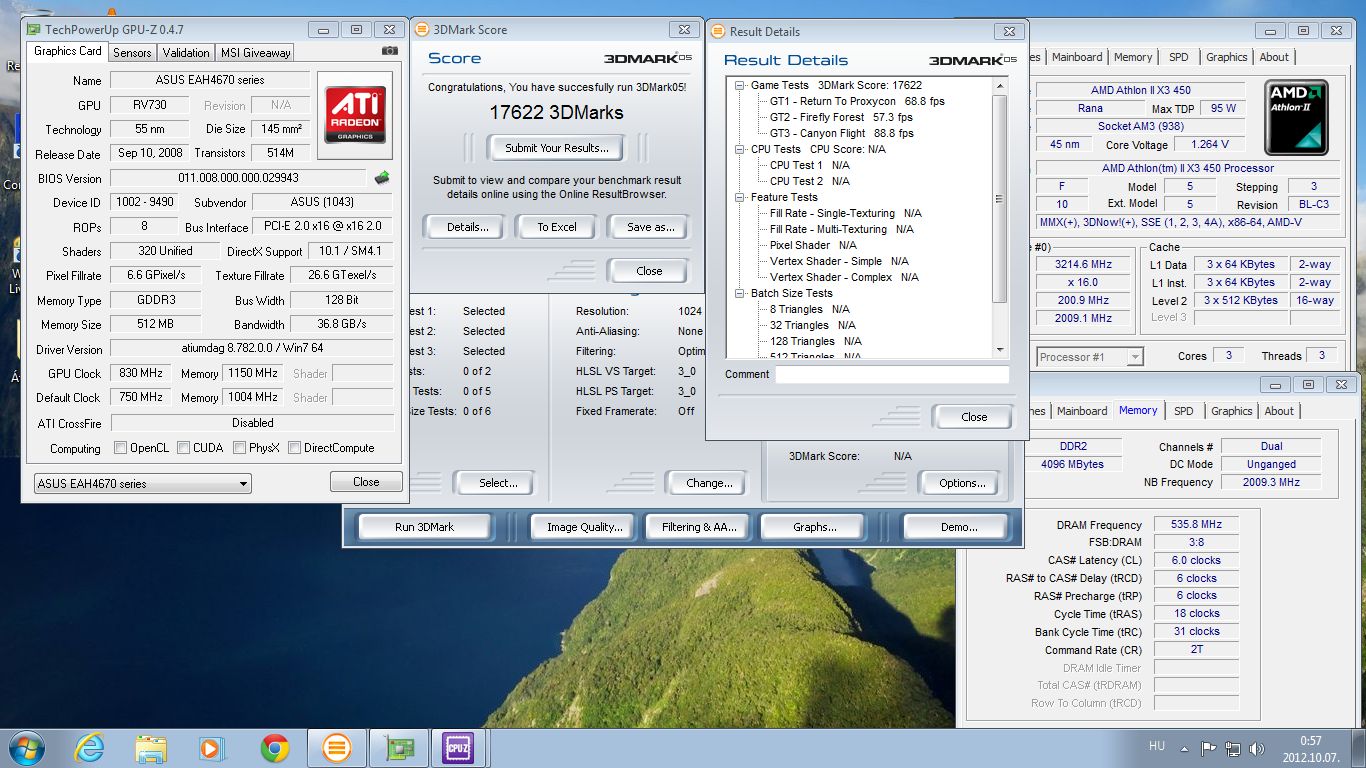Launch the Demo... button
This screenshot has width=1366, height=768.
(958, 527)
